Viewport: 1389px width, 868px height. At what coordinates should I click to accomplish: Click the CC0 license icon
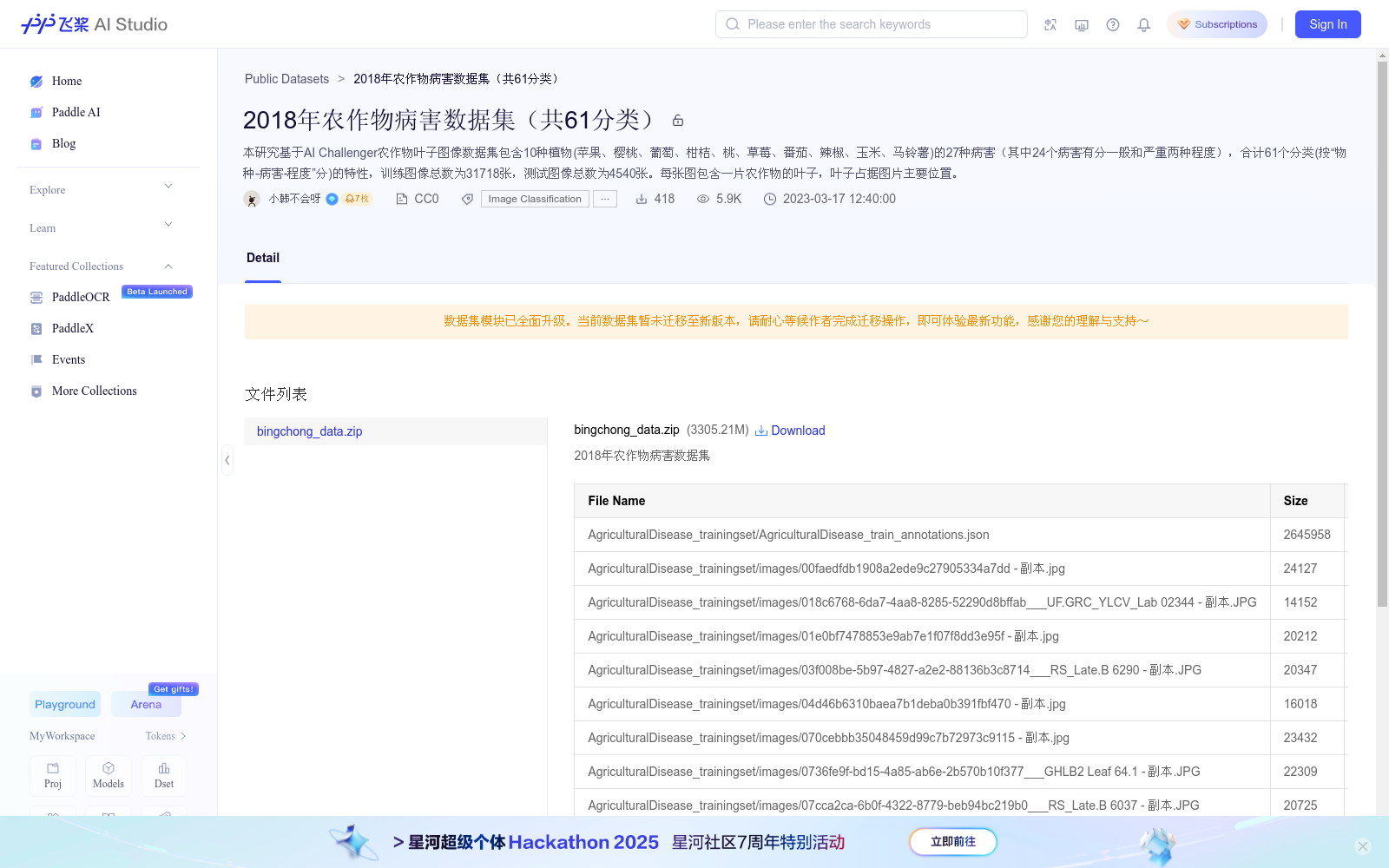coord(401,199)
